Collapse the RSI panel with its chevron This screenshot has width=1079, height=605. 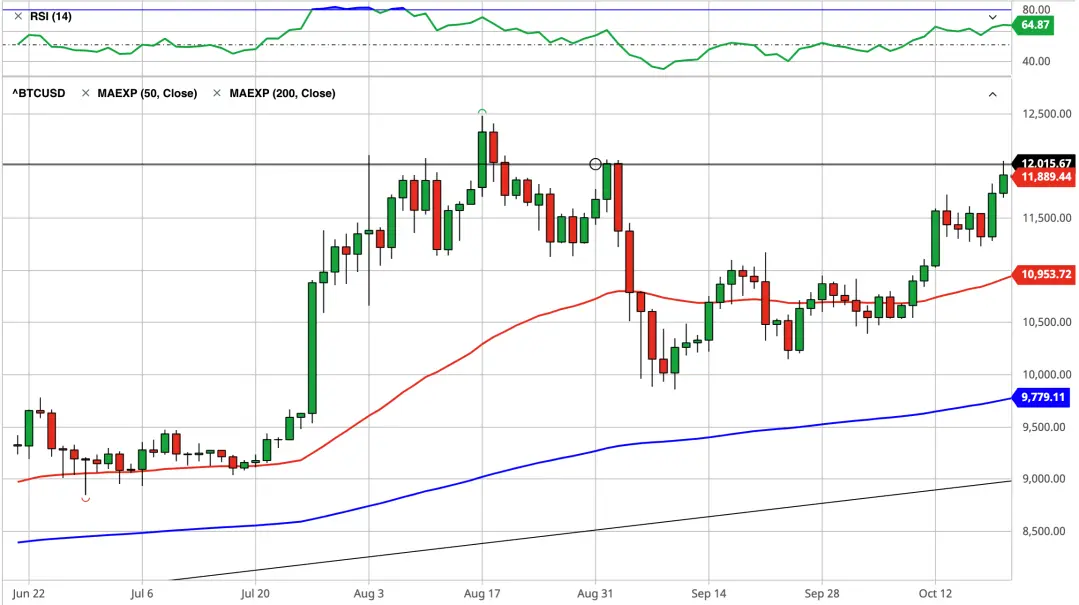(x=992, y=17)
